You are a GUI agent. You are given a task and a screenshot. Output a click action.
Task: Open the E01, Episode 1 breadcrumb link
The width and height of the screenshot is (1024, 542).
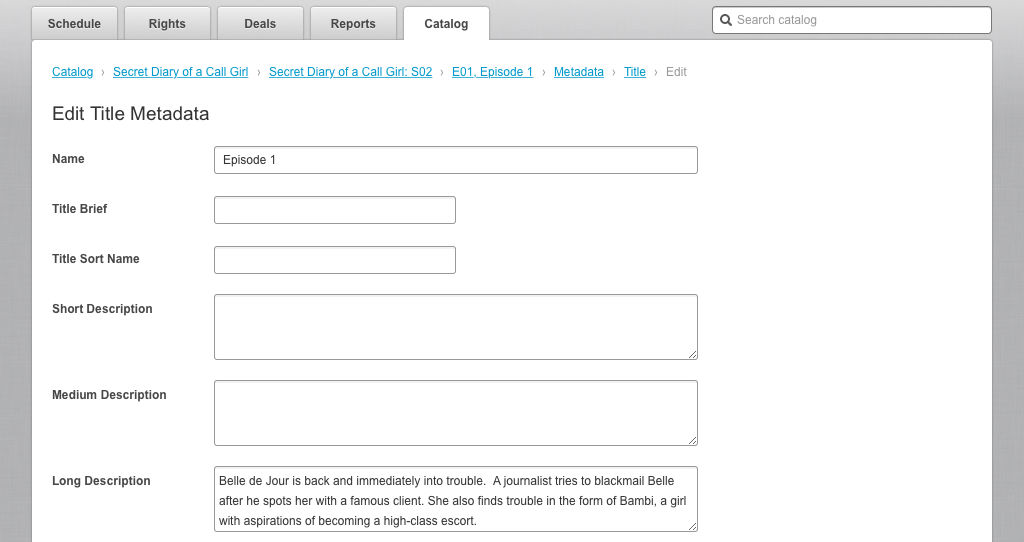click(492, 72)
